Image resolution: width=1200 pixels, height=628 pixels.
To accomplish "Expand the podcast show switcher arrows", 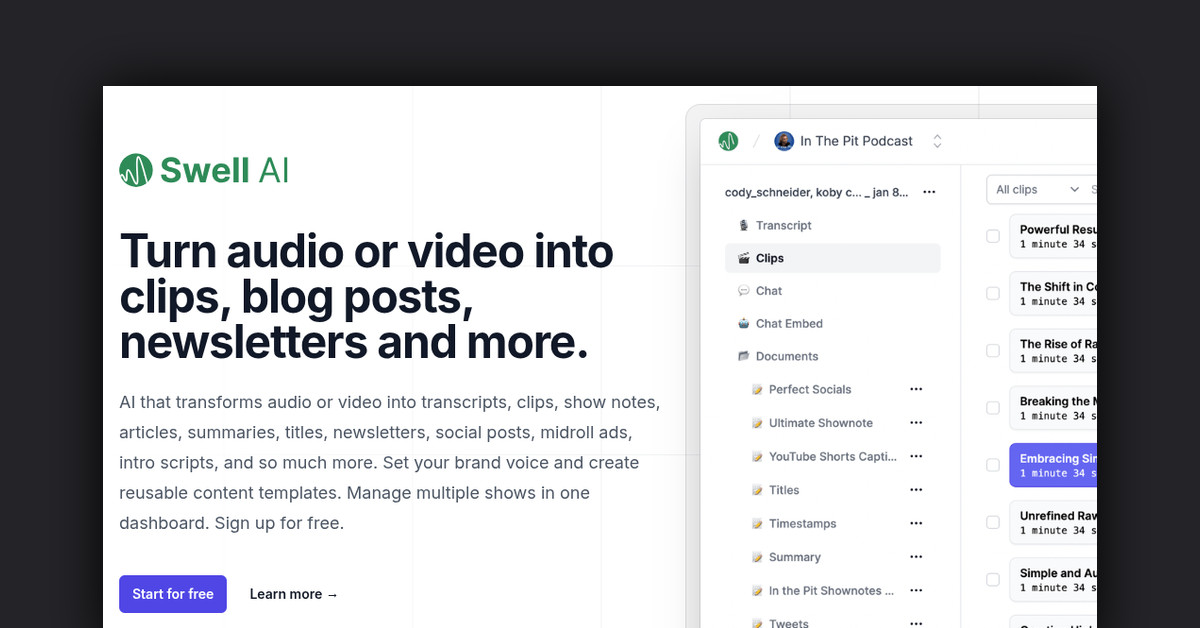I will [937, 141].
